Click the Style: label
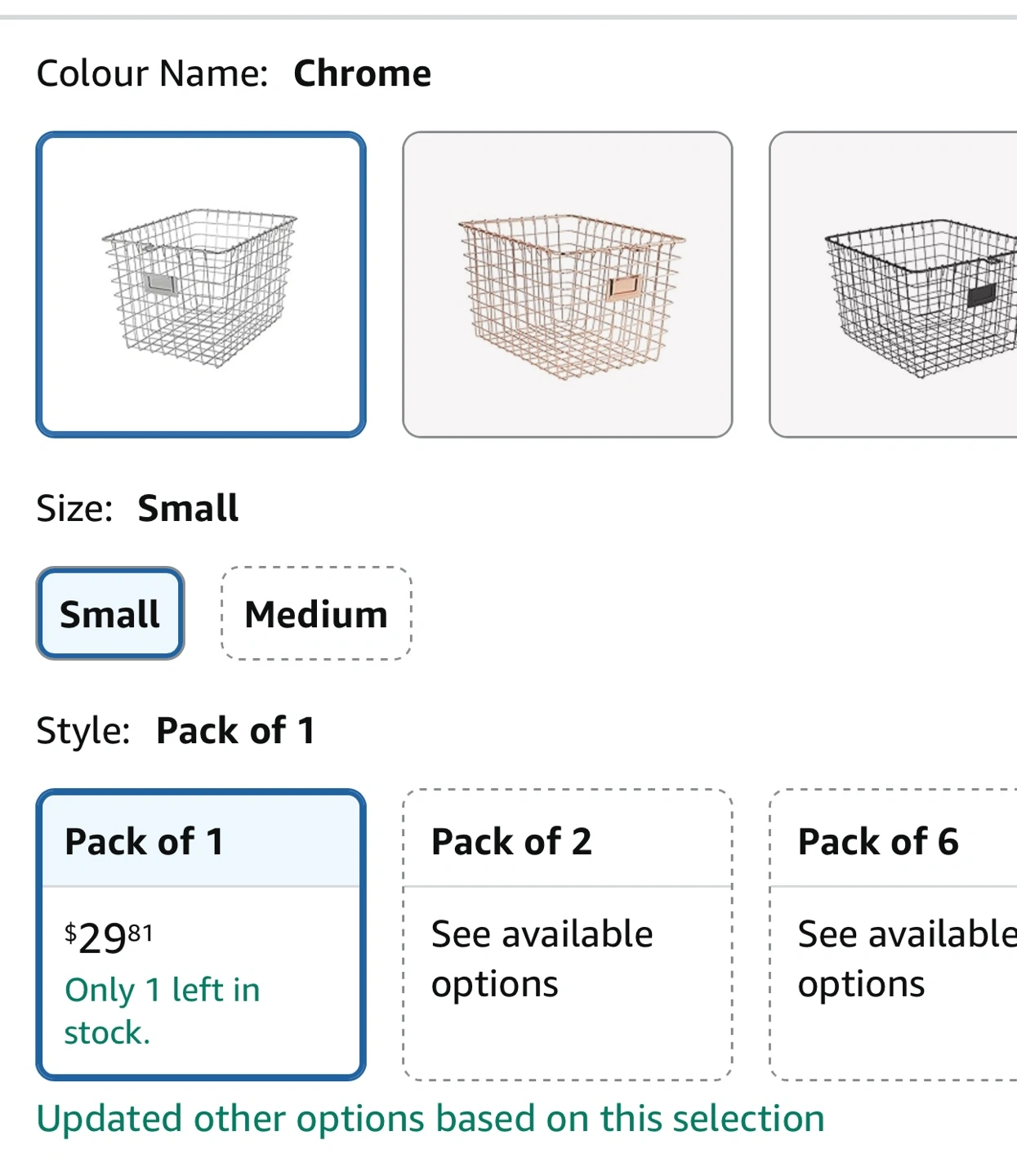 pos(83,730)
